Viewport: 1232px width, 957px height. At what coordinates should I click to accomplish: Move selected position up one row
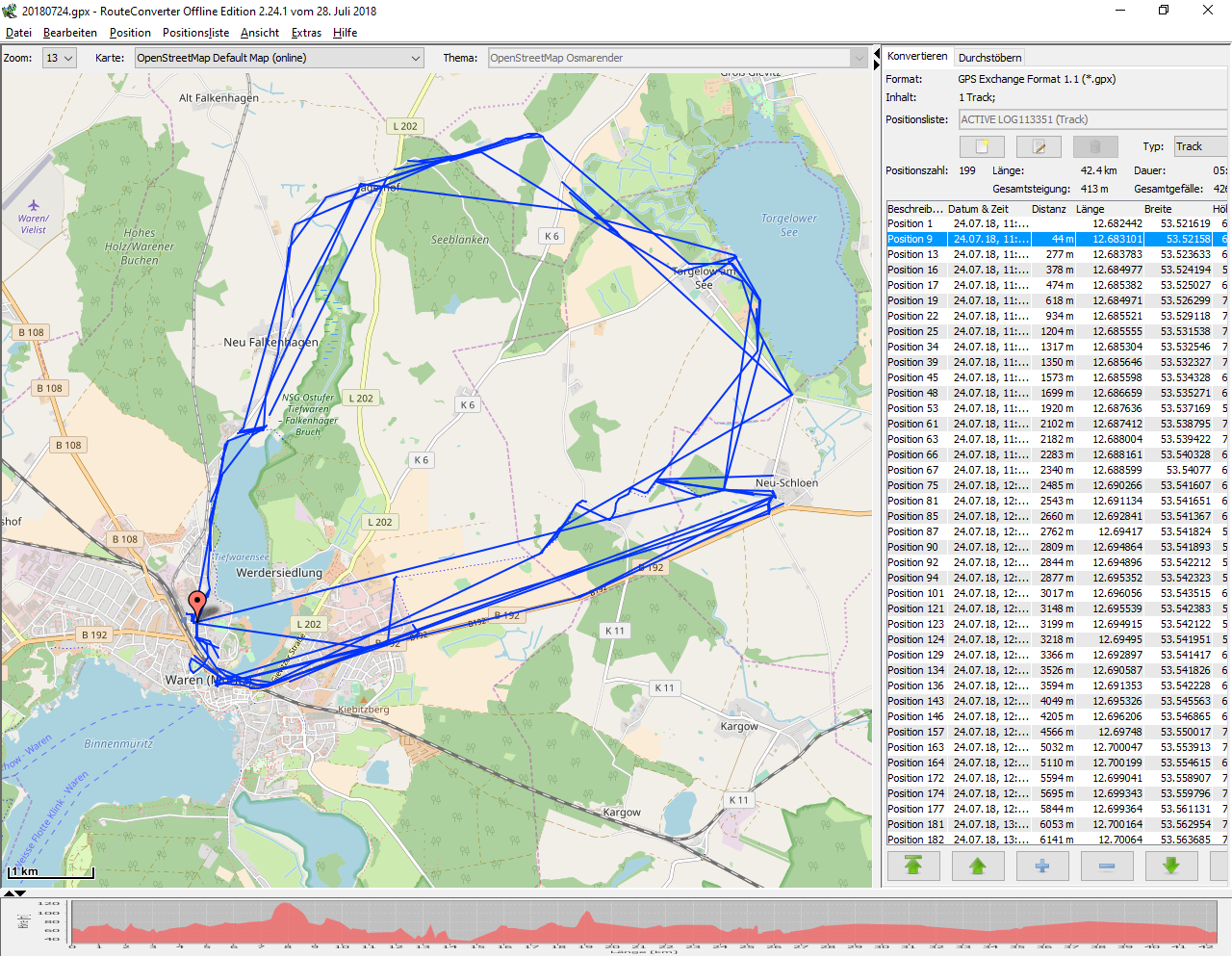977,866
